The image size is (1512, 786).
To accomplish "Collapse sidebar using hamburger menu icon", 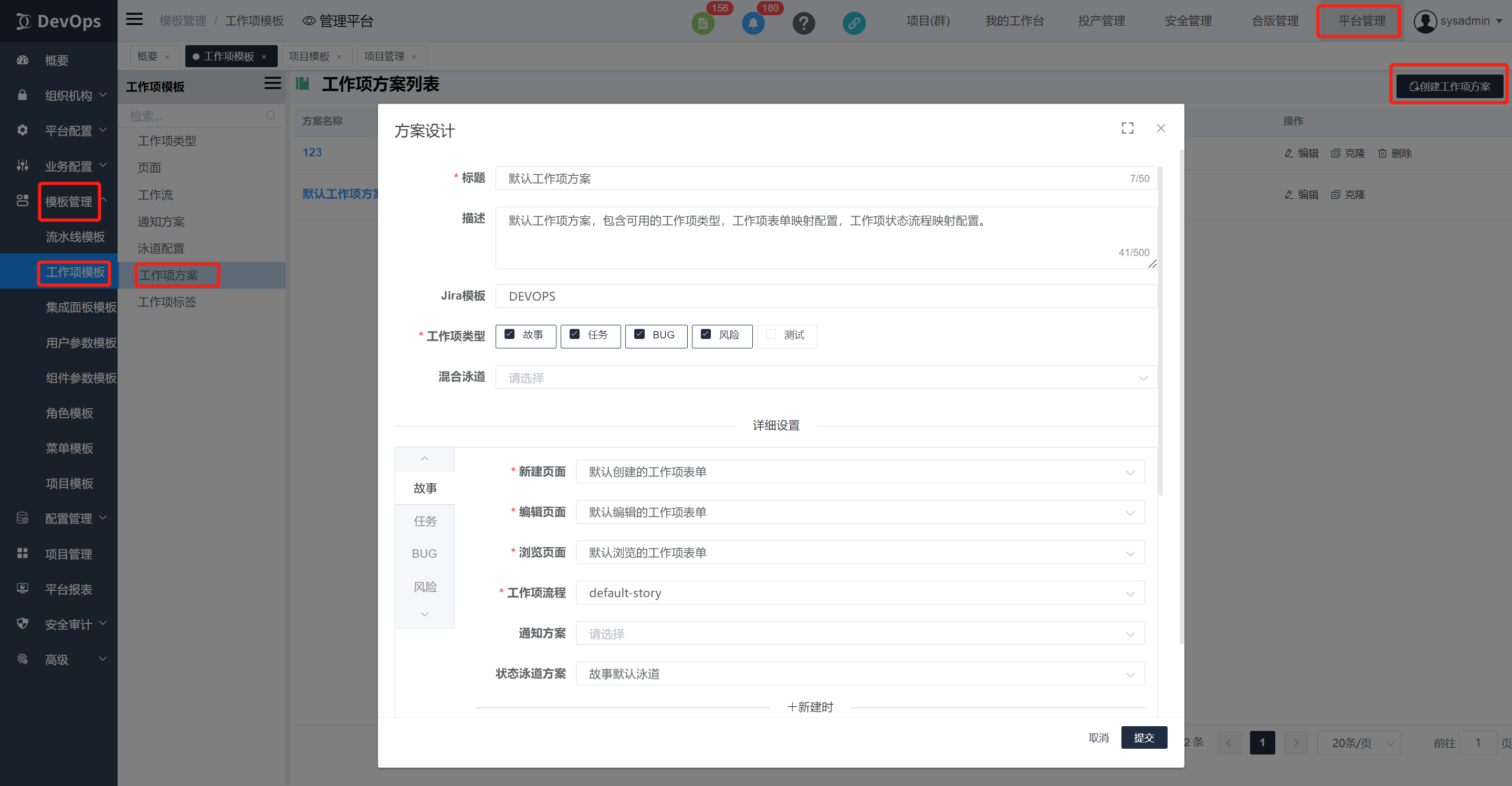I will (x=134, y=19).
